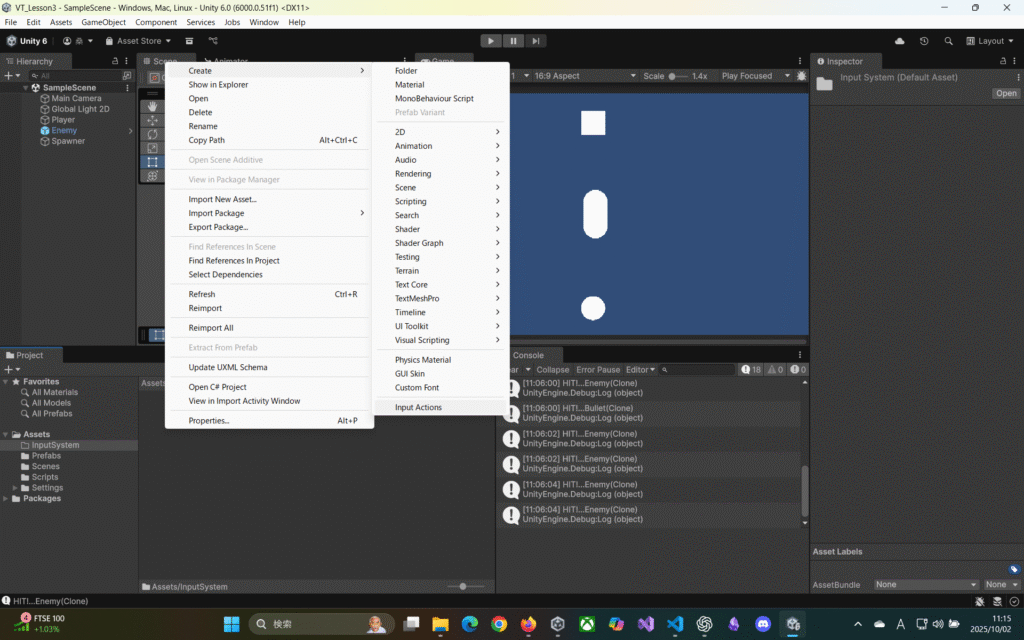Click the global search magnifier icon
1024x640 pixels.
tap(948, 41)
